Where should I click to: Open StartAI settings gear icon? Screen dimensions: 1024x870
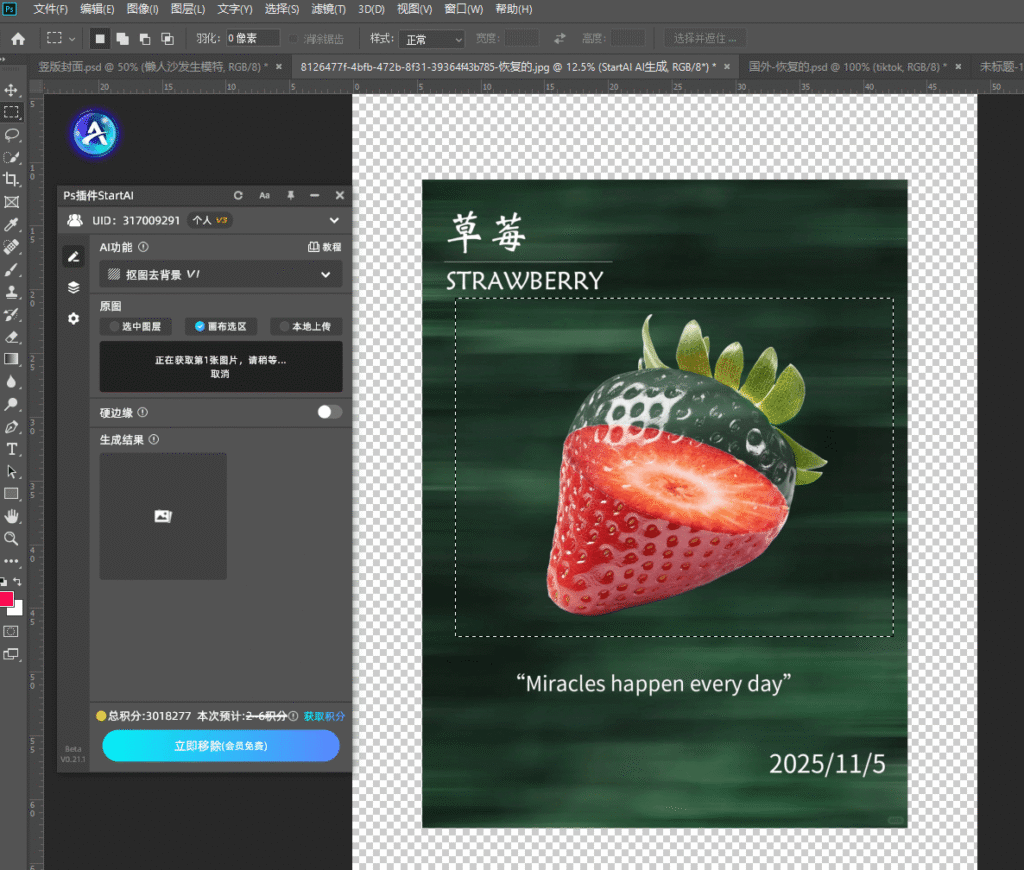coord(73,318)
